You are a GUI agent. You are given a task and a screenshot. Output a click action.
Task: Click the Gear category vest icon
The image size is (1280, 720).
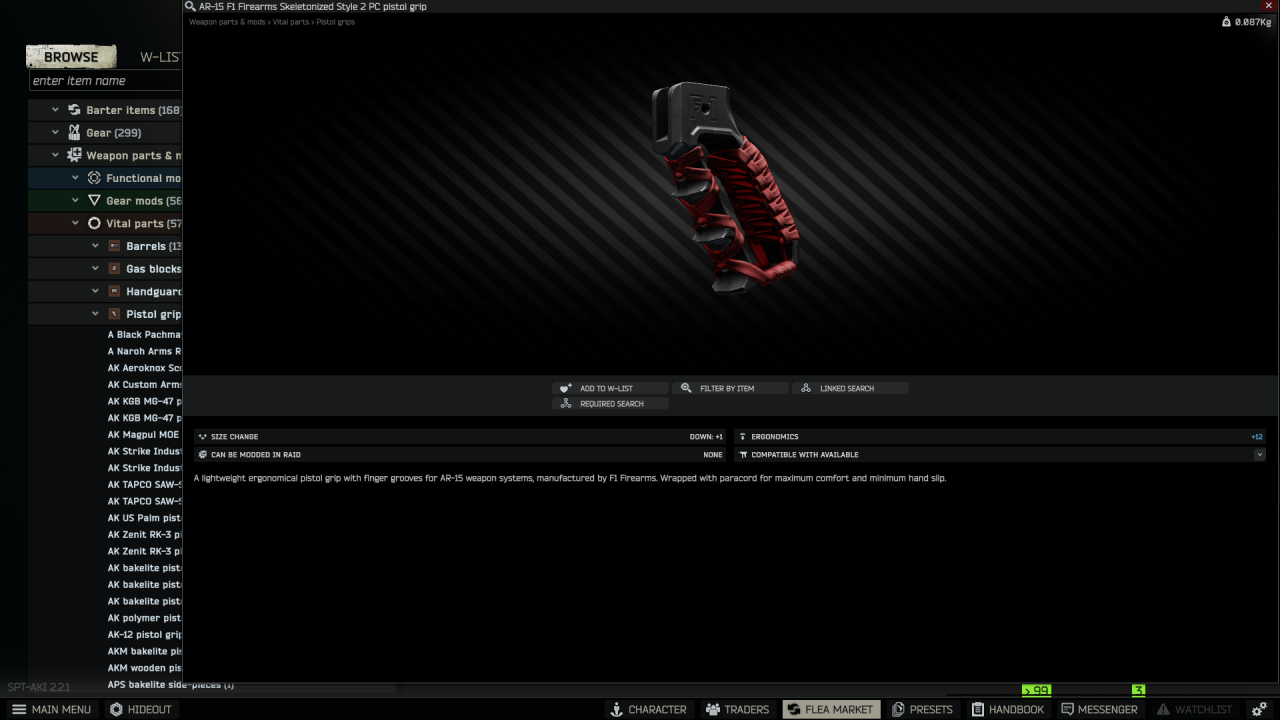coord(74,132)
